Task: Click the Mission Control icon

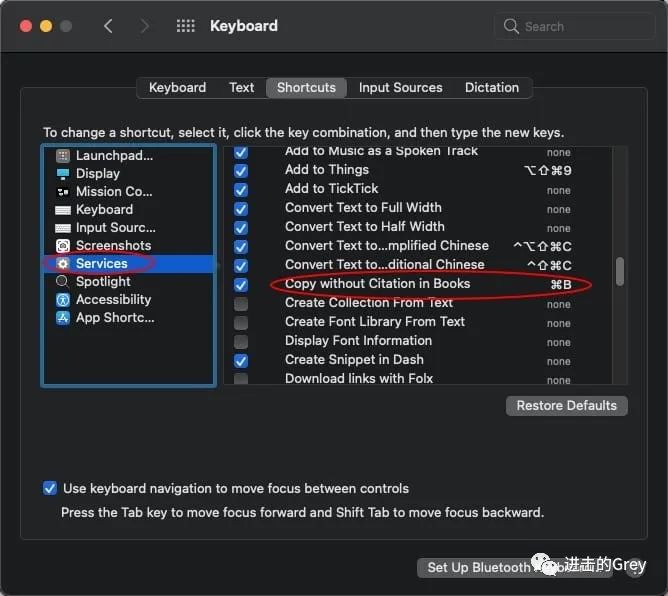Action: tap(63, 192)
